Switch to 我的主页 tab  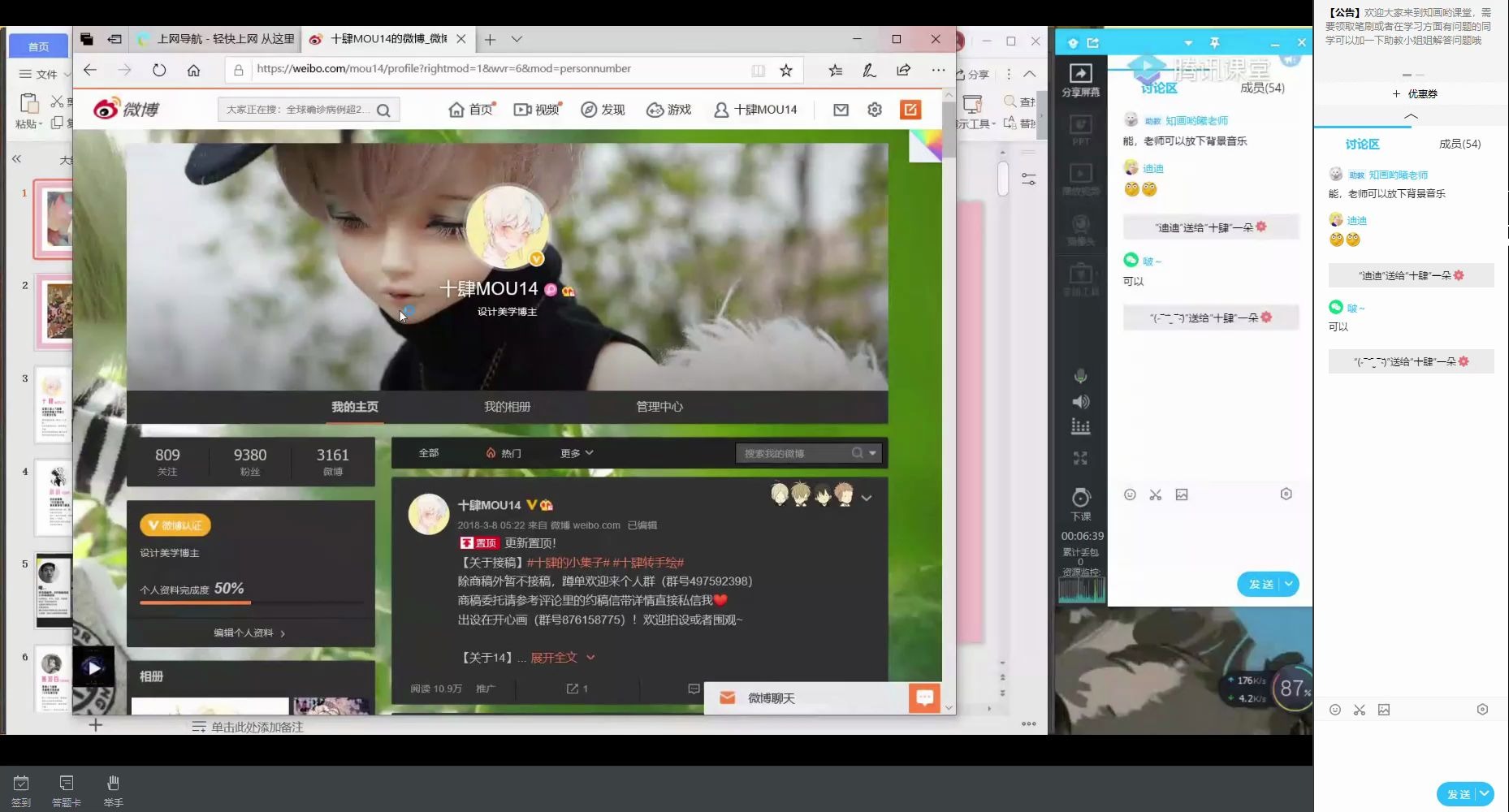tap(355, 407)
